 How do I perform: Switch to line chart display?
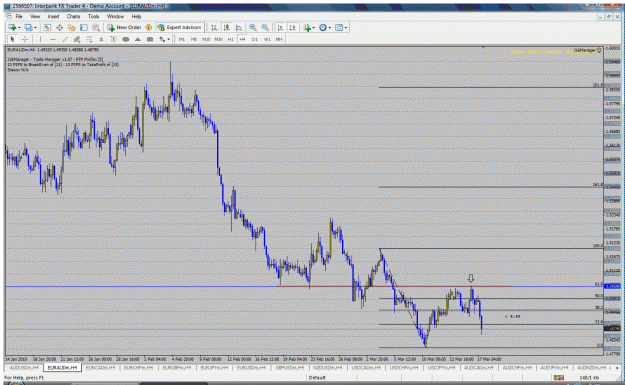pyautogui.click(x=239, y=28)
